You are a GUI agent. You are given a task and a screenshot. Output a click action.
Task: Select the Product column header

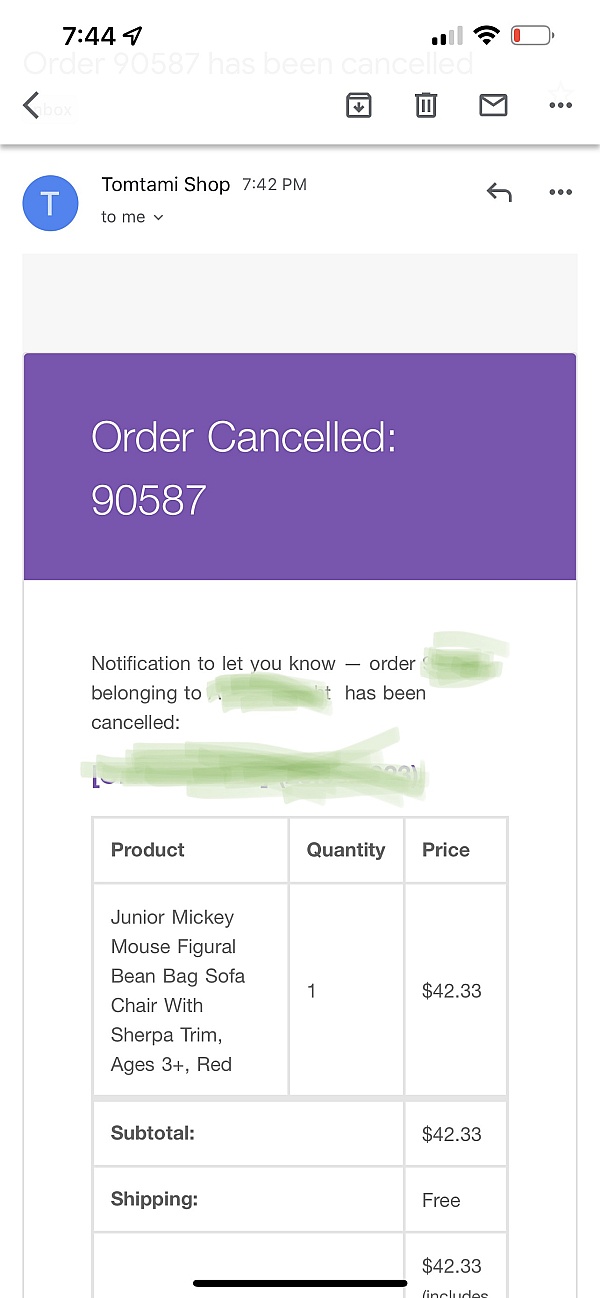[x=148, y=850]
